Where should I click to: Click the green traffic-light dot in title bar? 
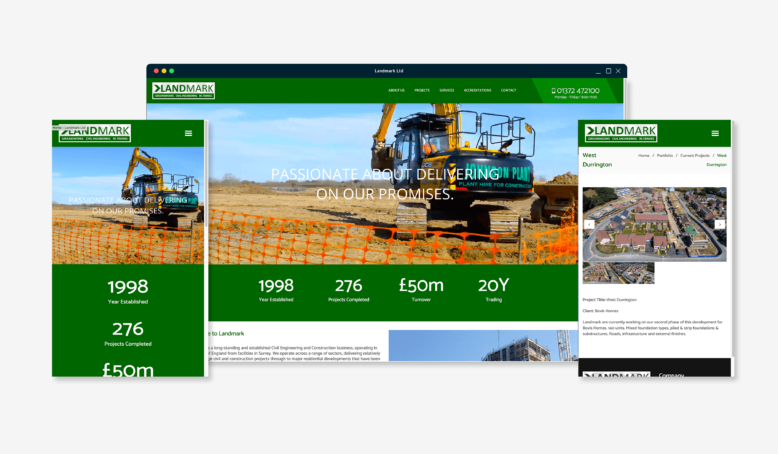click(172, 71)
